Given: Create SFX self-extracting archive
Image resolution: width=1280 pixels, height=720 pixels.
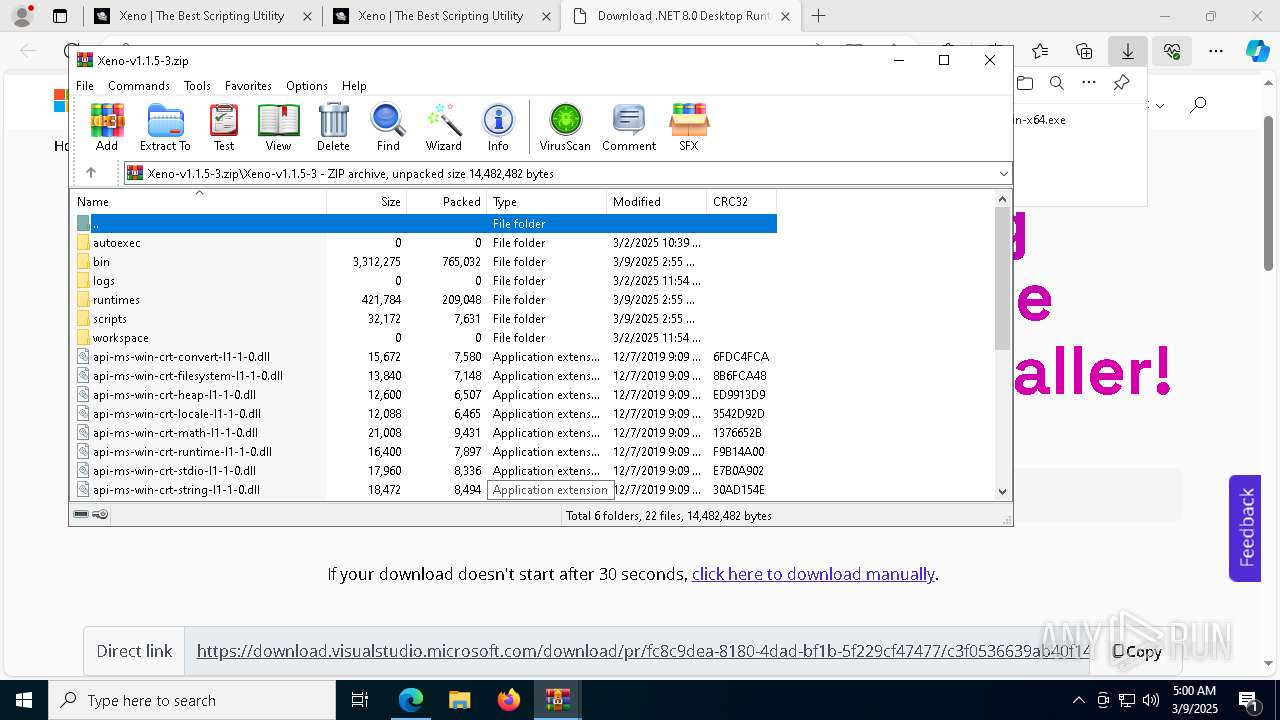Looking at the screenshot, I should pos(689,127).
